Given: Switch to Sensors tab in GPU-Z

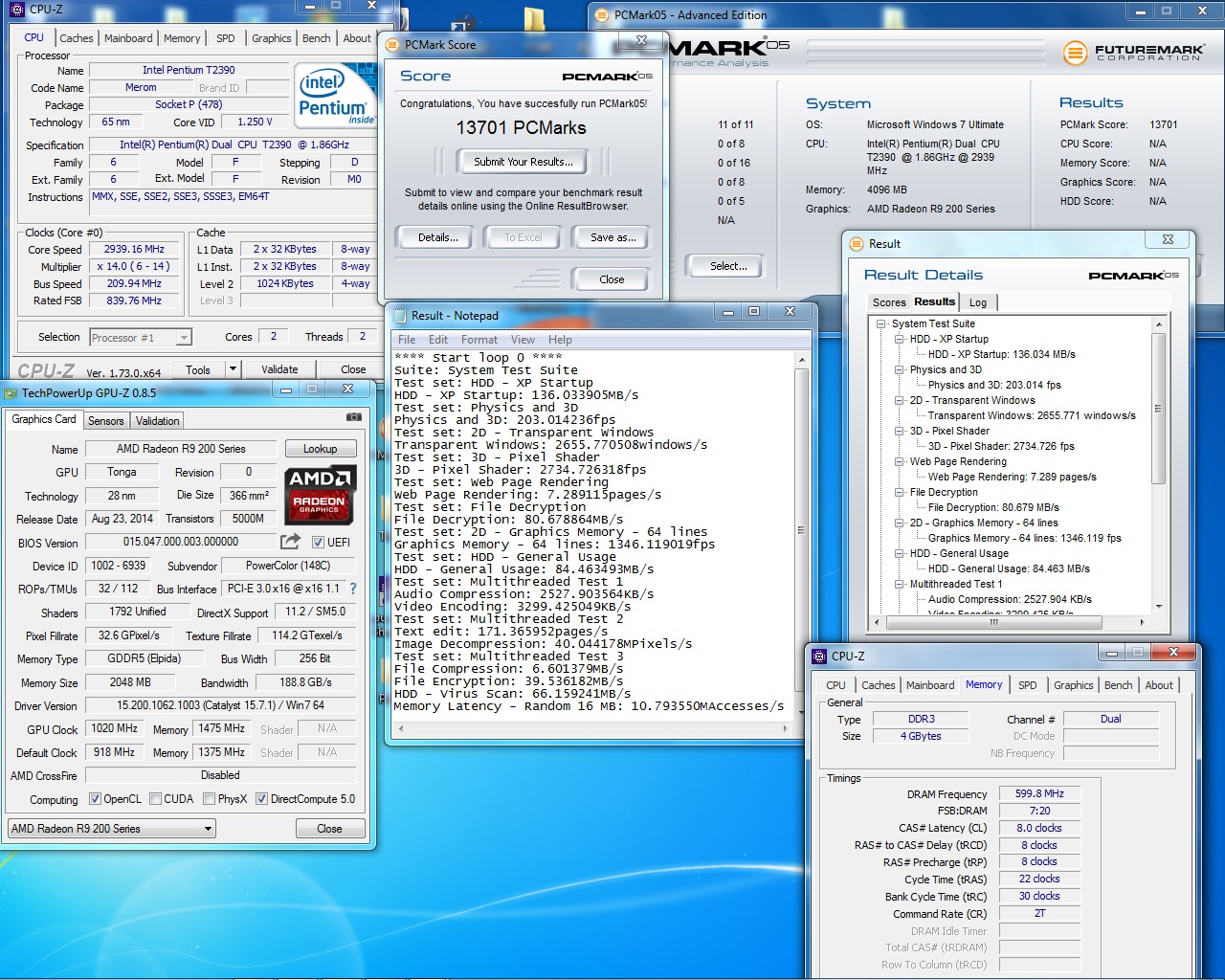Looking at the screenshot, I should 106,421.
